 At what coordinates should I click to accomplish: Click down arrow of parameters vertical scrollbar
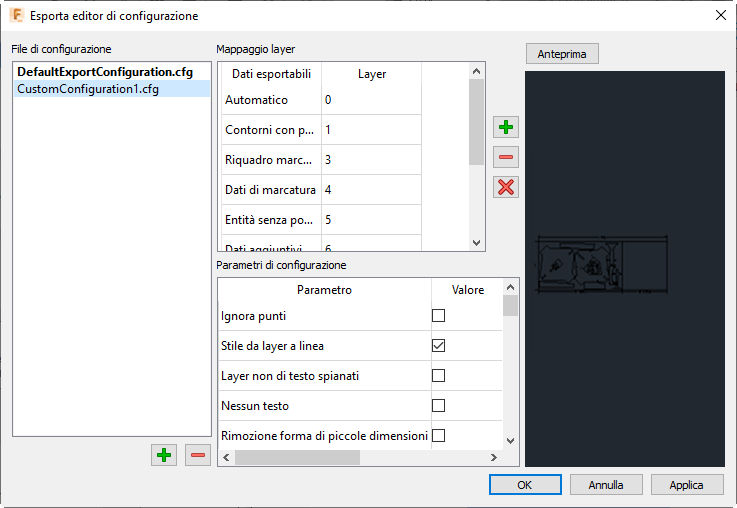510,441
